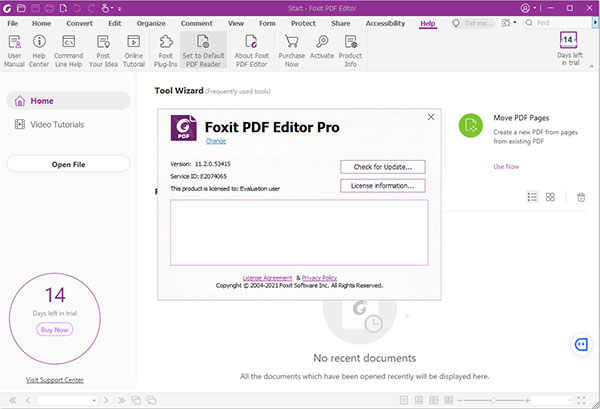Image resolution: width=600 pixels, height=409 pixels.
Task: Open the page number dropdown
Action: [x=94, y=401]
